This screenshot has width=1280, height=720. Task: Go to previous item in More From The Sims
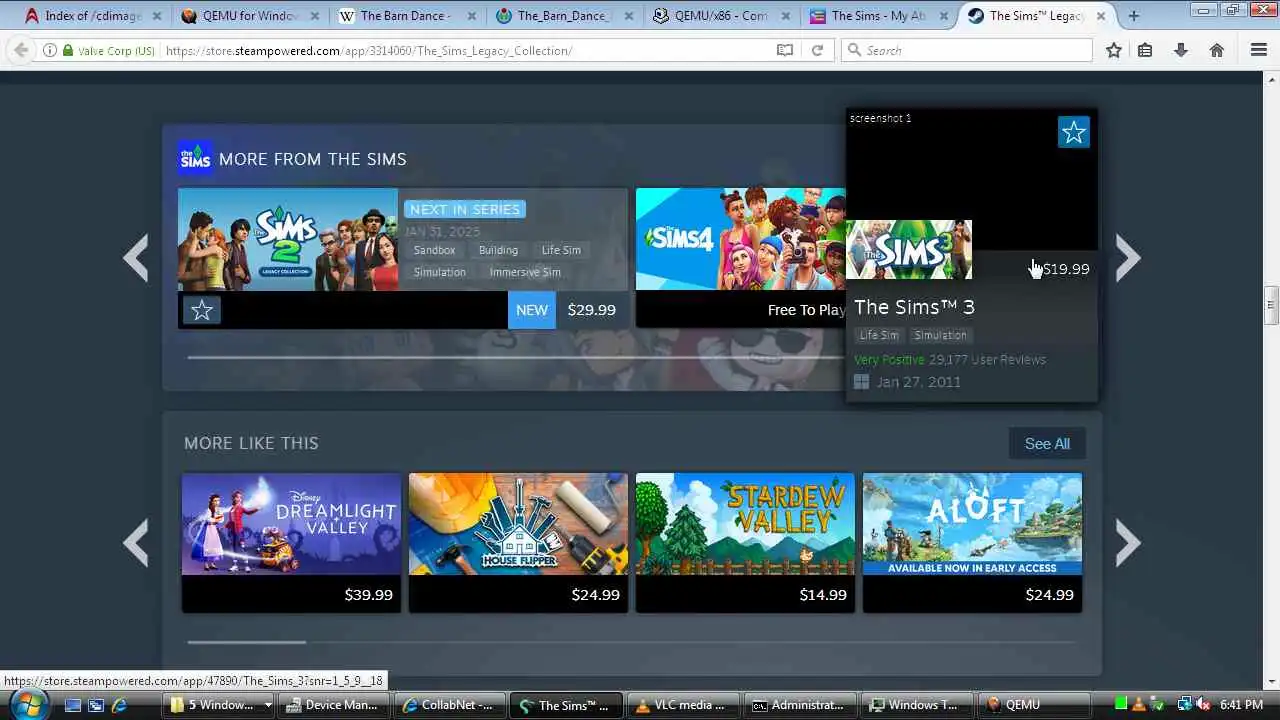tap(136, 258)
